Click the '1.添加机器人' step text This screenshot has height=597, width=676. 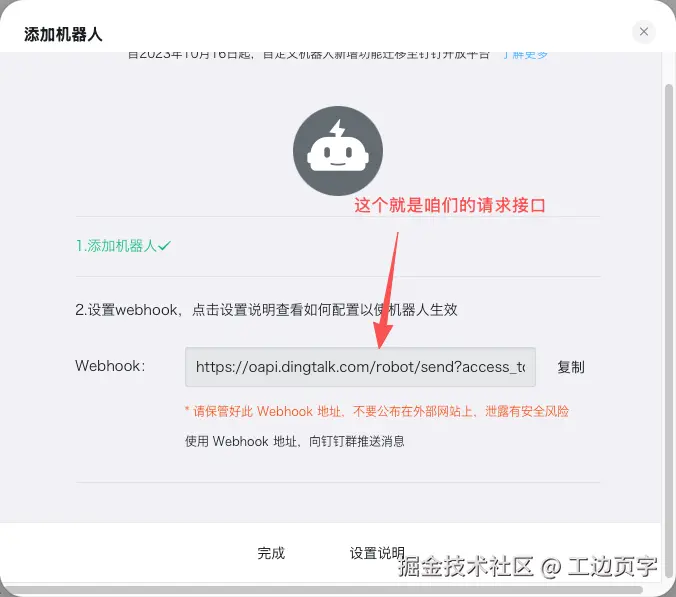(116, 246)
